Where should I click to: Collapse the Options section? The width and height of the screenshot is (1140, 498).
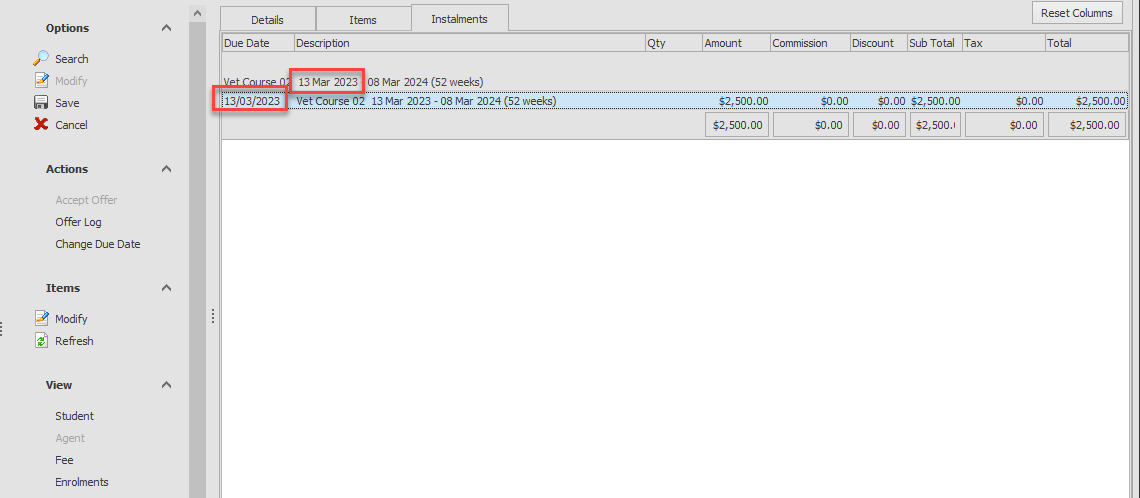pyautogui.click(x=166, y=28)
